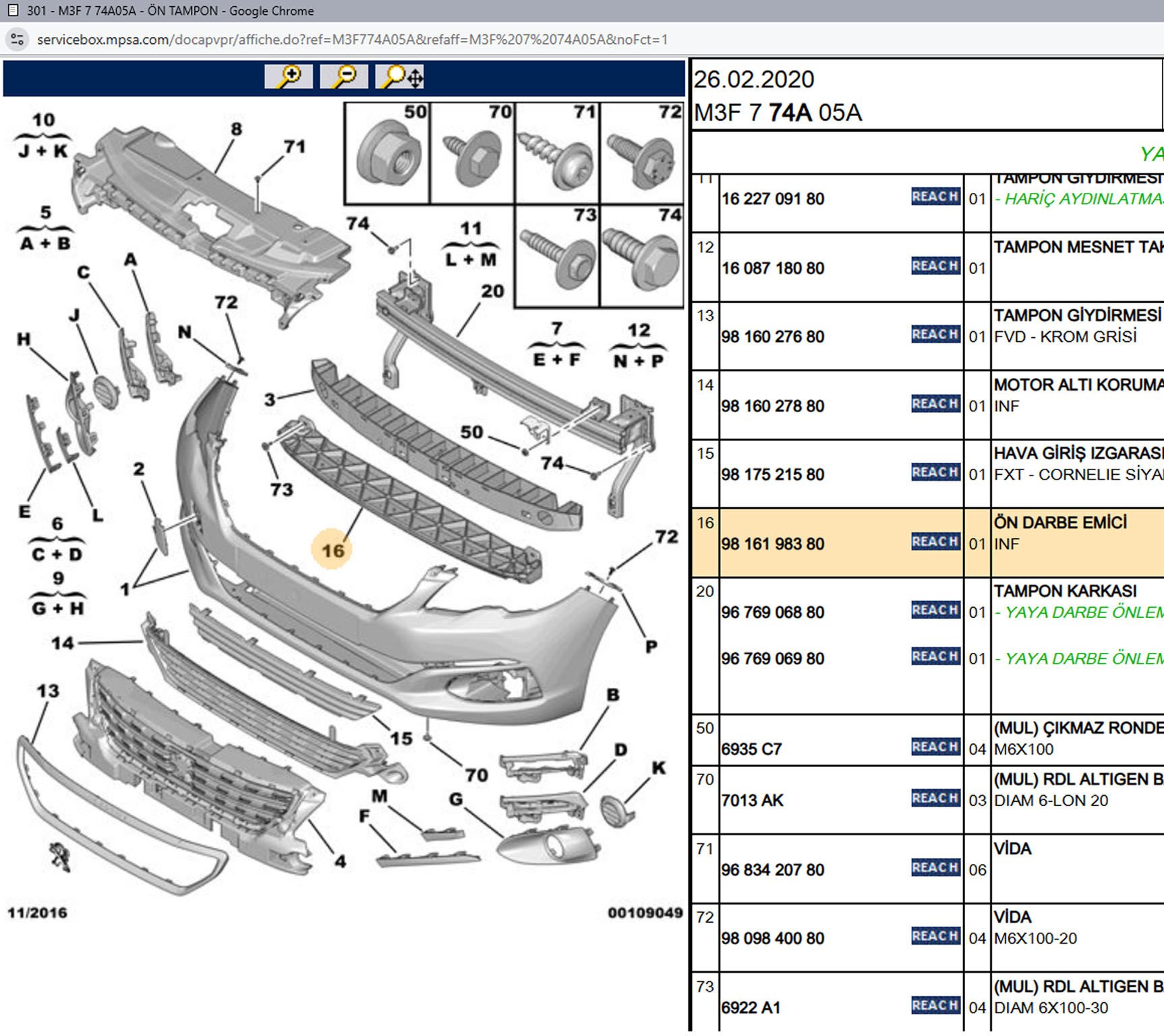Screen dimensions: 1164x1036
Task: Click the REACH badge beside 7013 AK
Action: click(x=935, y=799)
